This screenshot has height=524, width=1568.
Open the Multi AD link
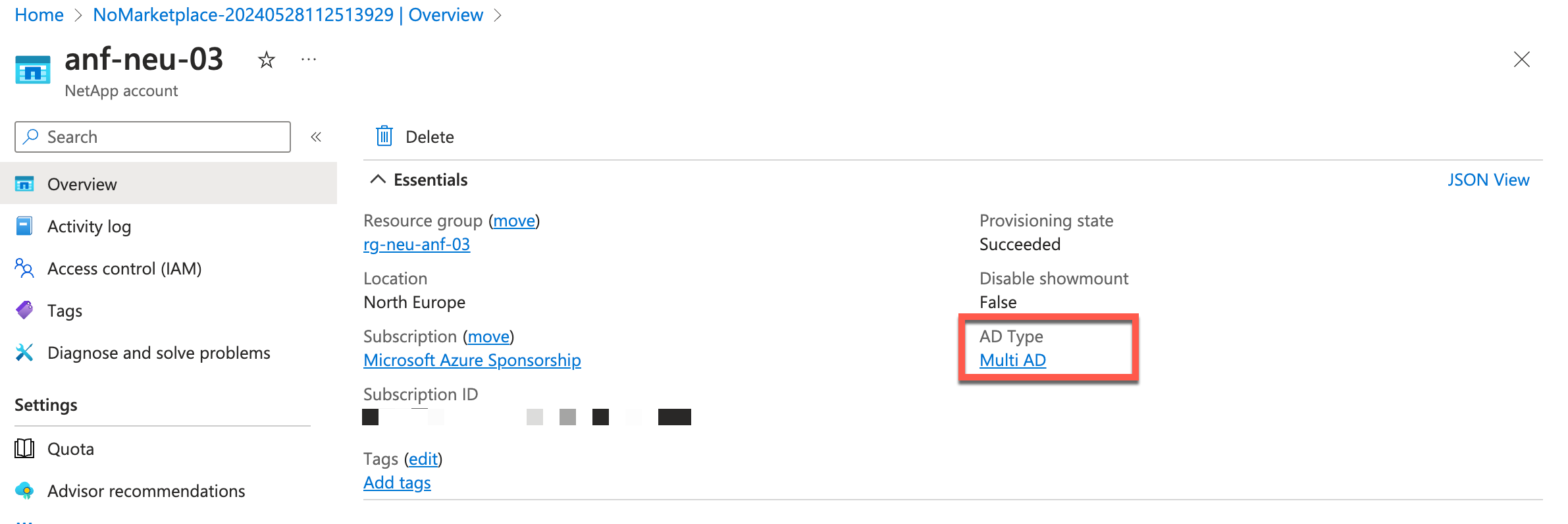pos(1012,360)
